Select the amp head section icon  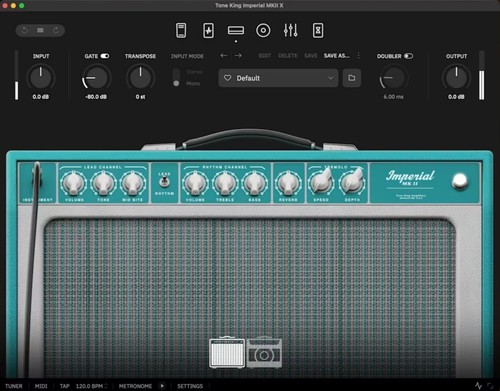pyautogui.click(x=236, y=31)
